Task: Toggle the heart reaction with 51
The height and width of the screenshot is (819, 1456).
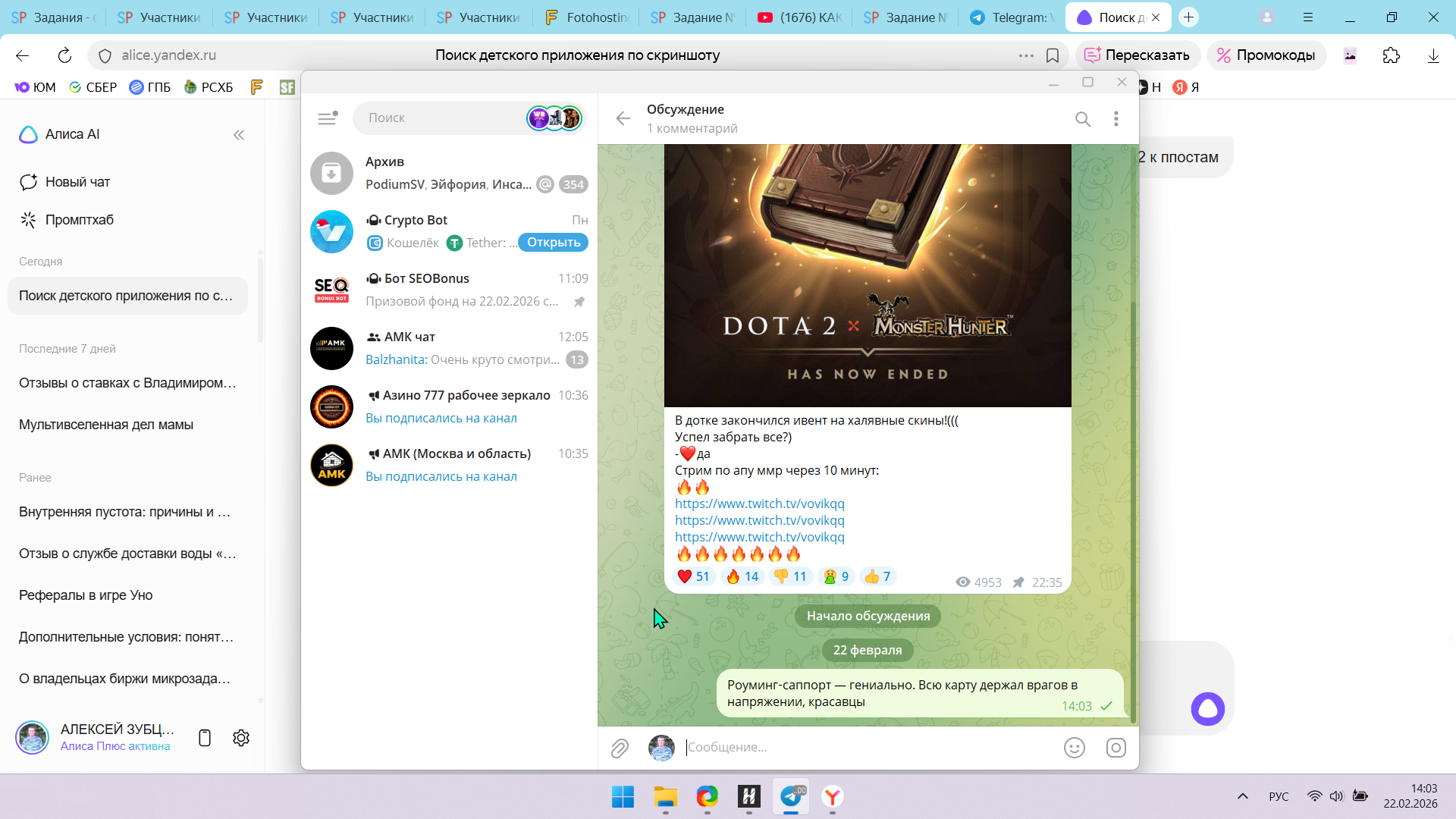Action: (x=693, y=576)
